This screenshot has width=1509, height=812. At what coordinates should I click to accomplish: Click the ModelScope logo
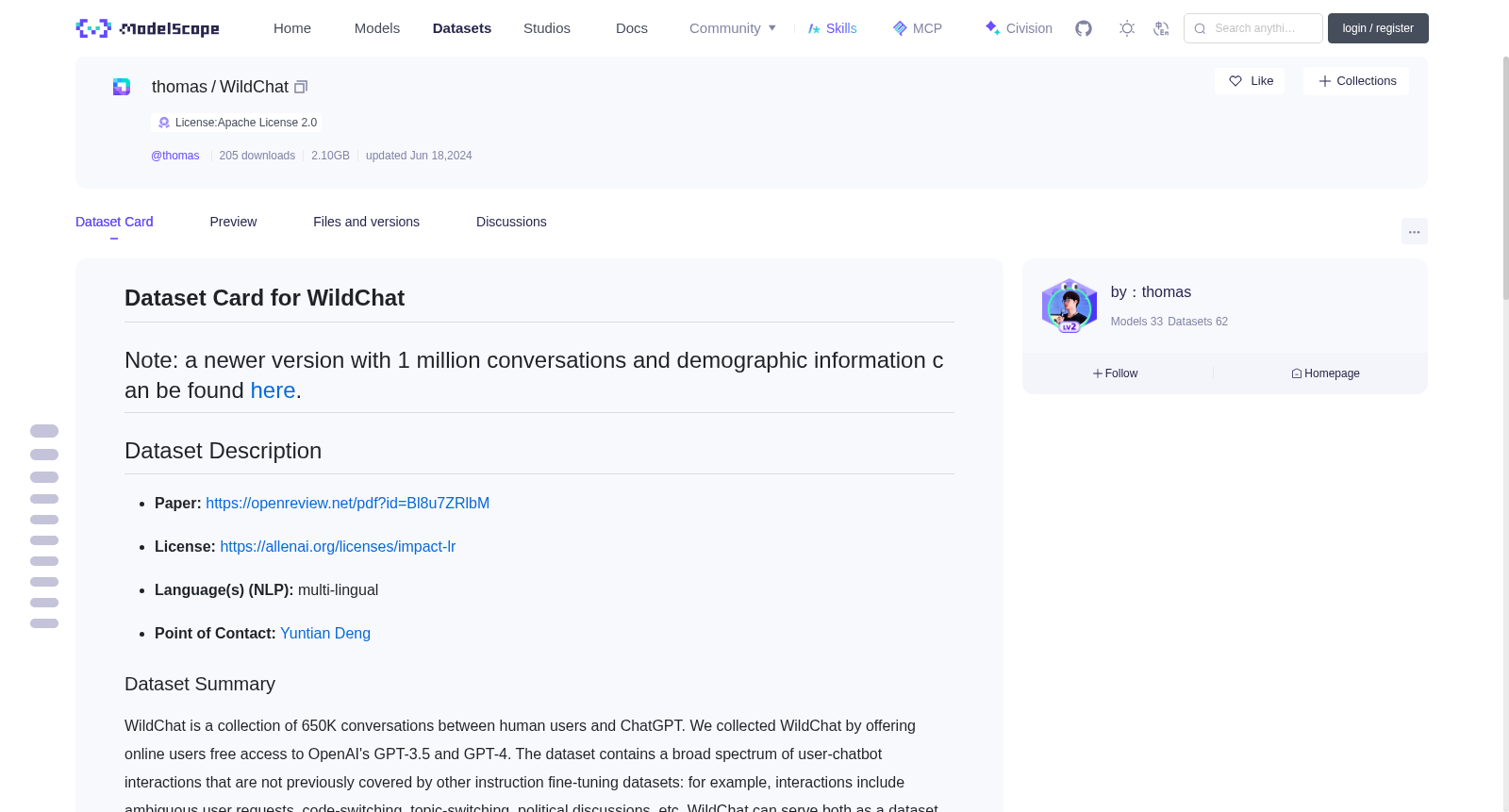[x=147, y=28]
